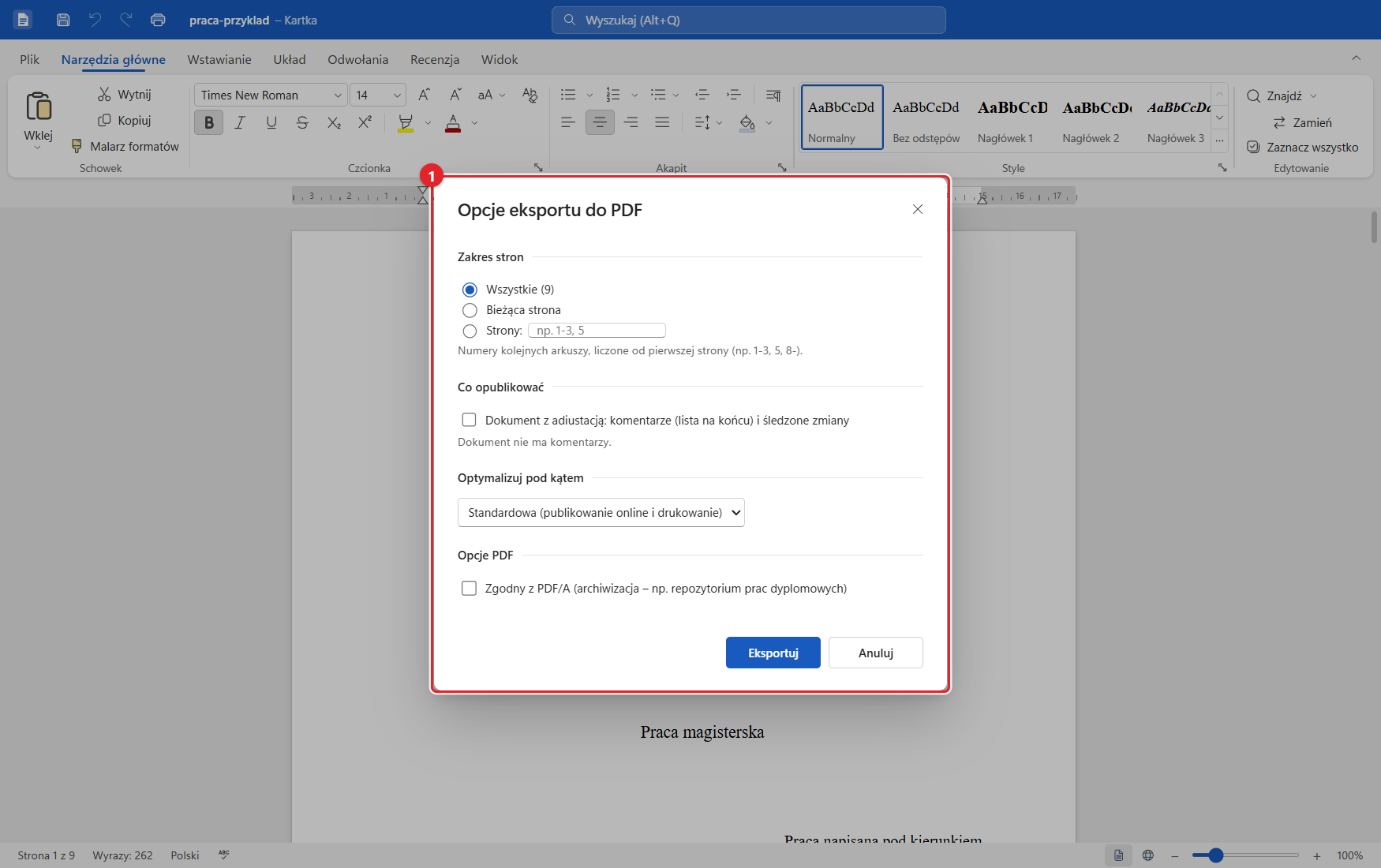This screenshot has height=868, width=1381.
Task: Open the Wstawianie ribbon tab
Action: [x=219, y=59]
